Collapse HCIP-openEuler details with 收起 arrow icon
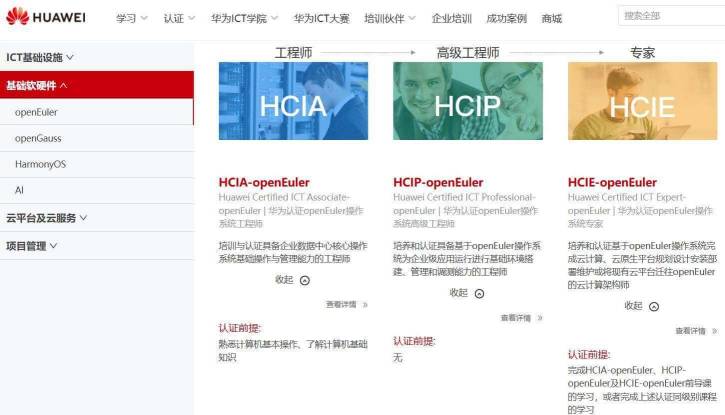The height and width of the screenshot is (415, 725). (x=479, y=293)
